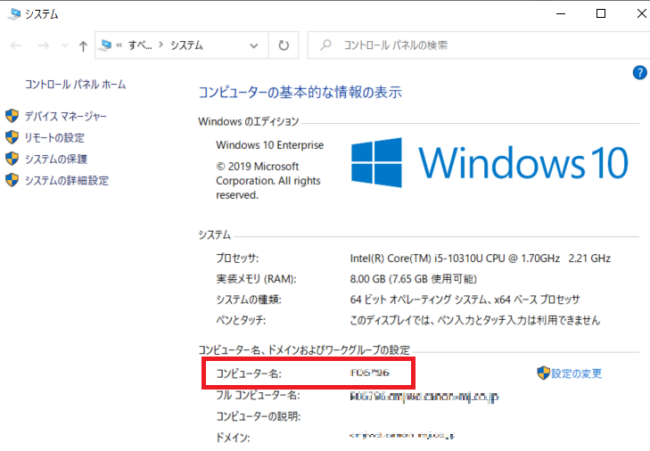Click the address bar computer icon

point(106,45)
